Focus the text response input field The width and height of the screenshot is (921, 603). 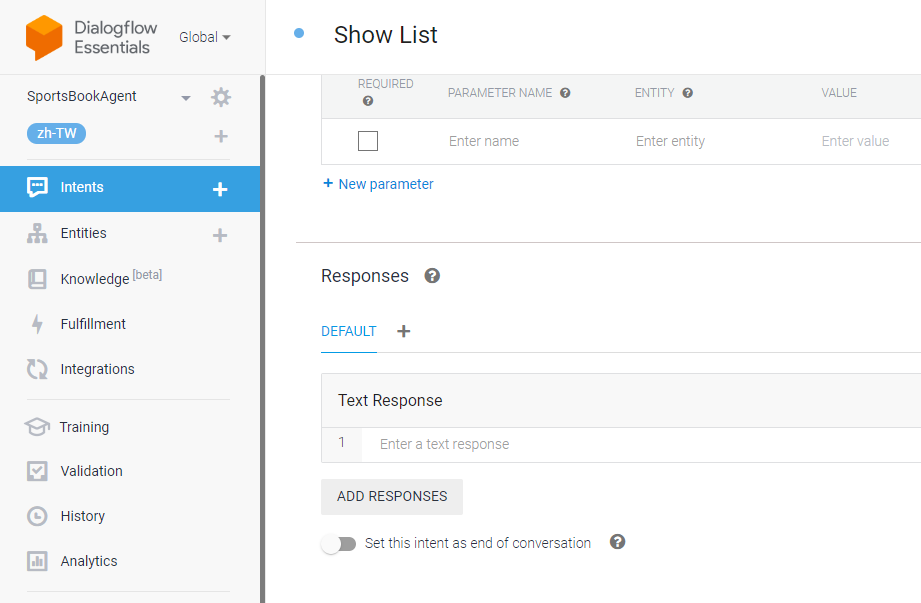[641, 444]
